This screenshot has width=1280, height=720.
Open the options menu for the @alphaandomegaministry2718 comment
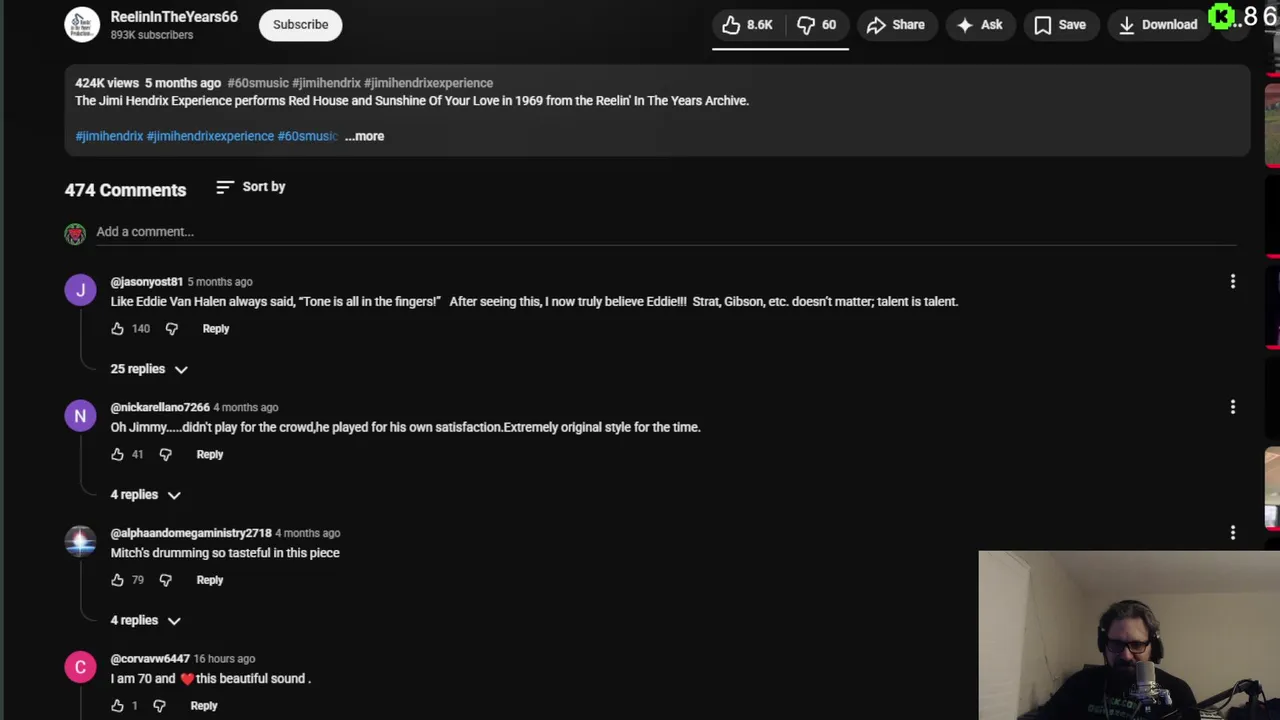coord(1232,534)
